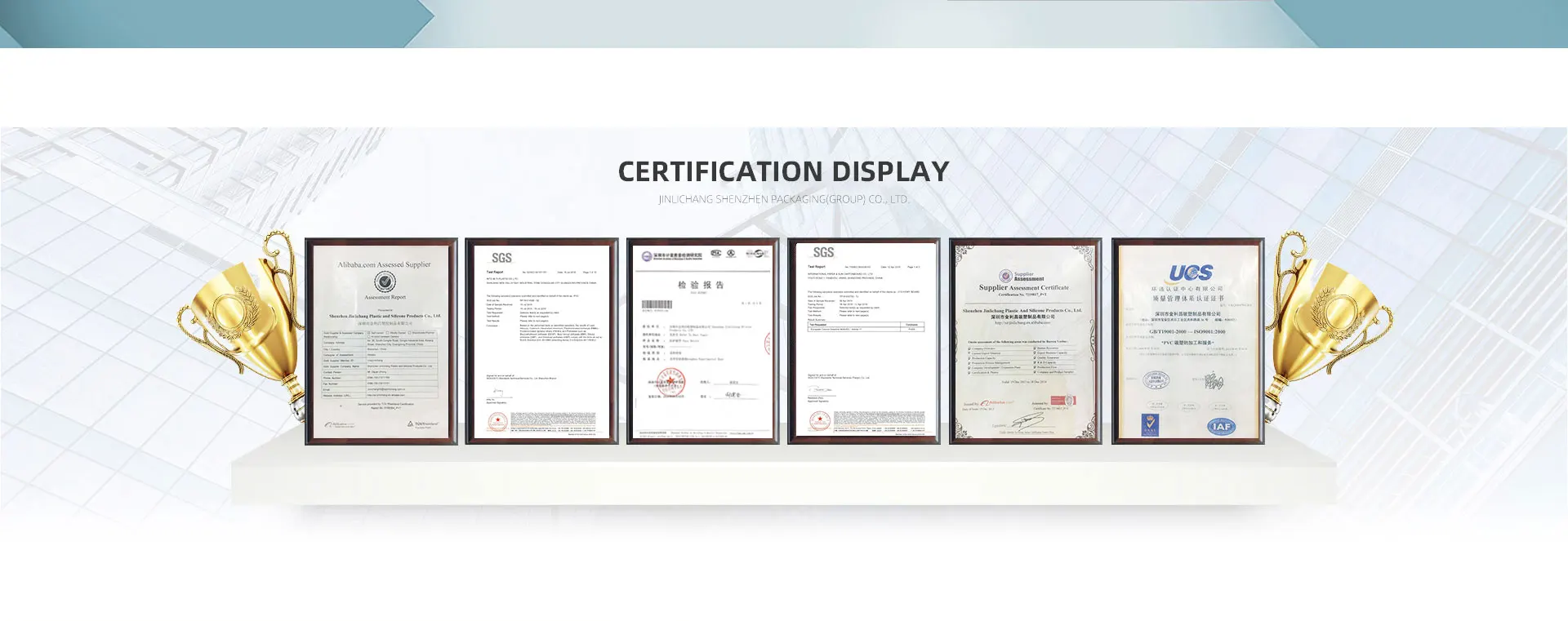Open the SGS test report with results table

tap(863, 341)
